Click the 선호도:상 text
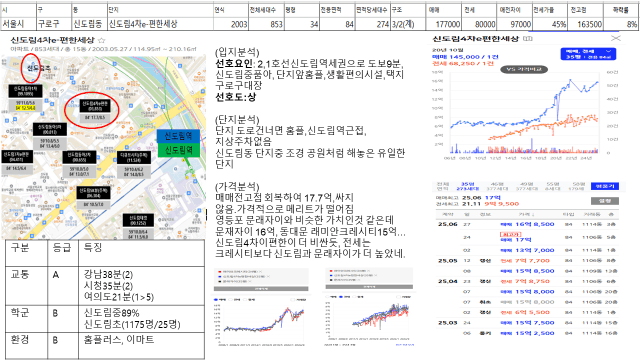This screenshot has height=360, width=640. pos(236,97)
